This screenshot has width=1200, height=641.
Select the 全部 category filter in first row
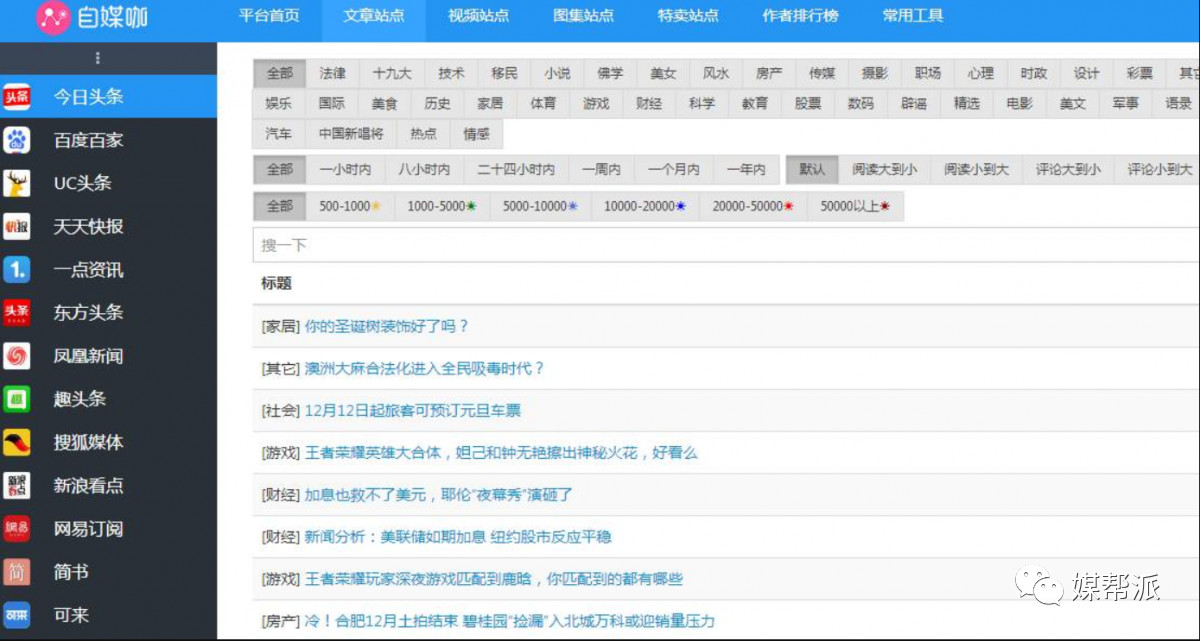tap(280, 74)
